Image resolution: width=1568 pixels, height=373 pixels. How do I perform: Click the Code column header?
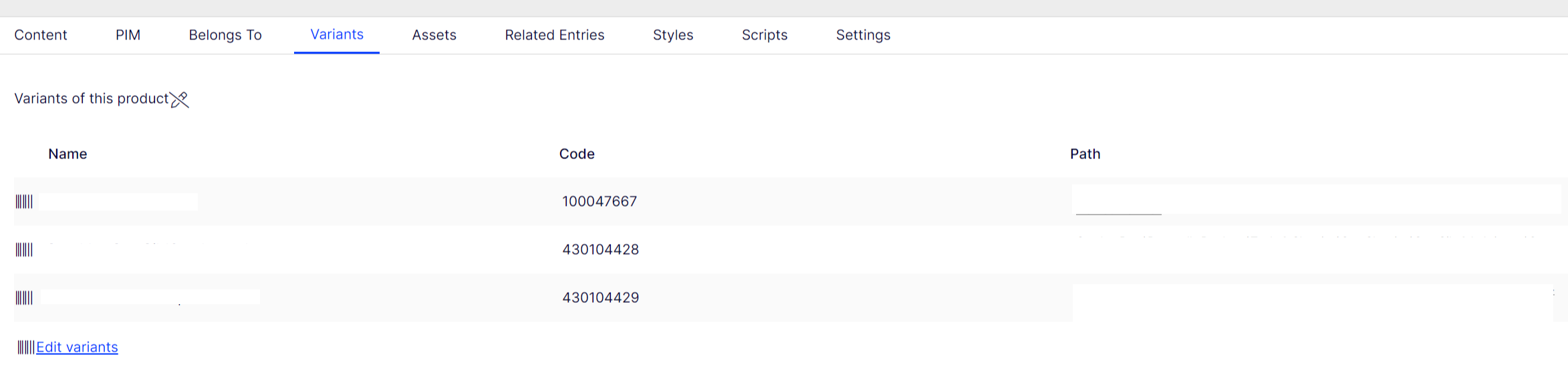click(577, 154)
